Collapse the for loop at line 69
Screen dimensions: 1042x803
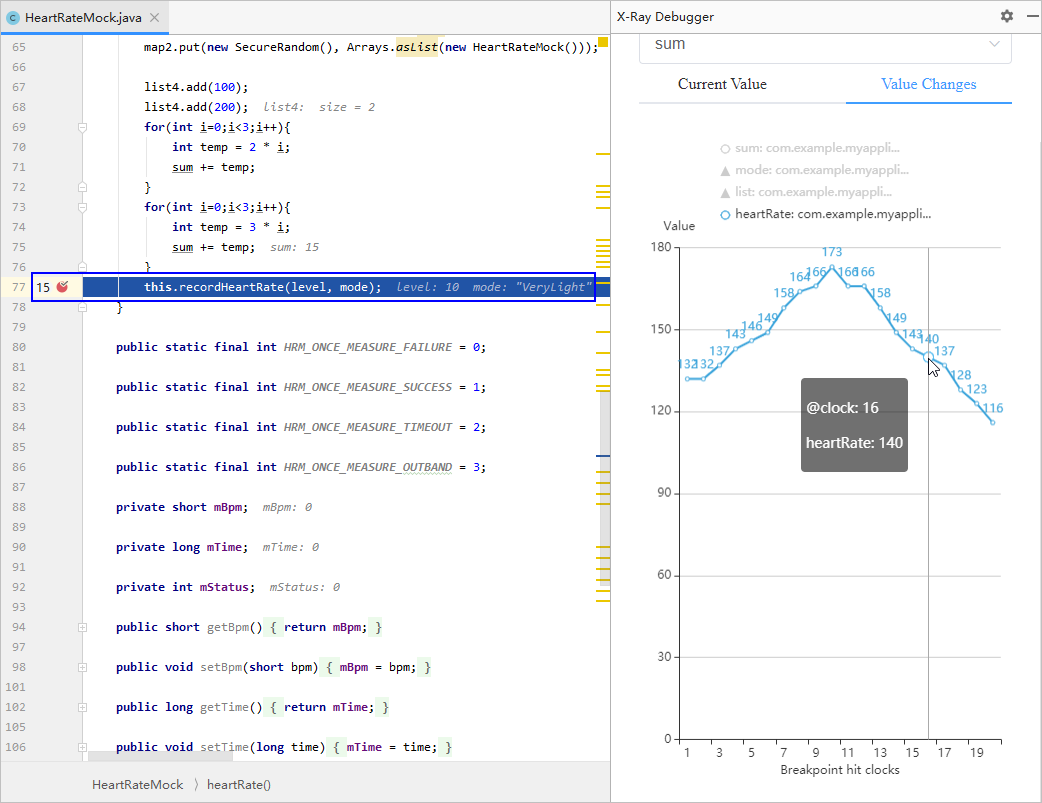click(82, 127)
